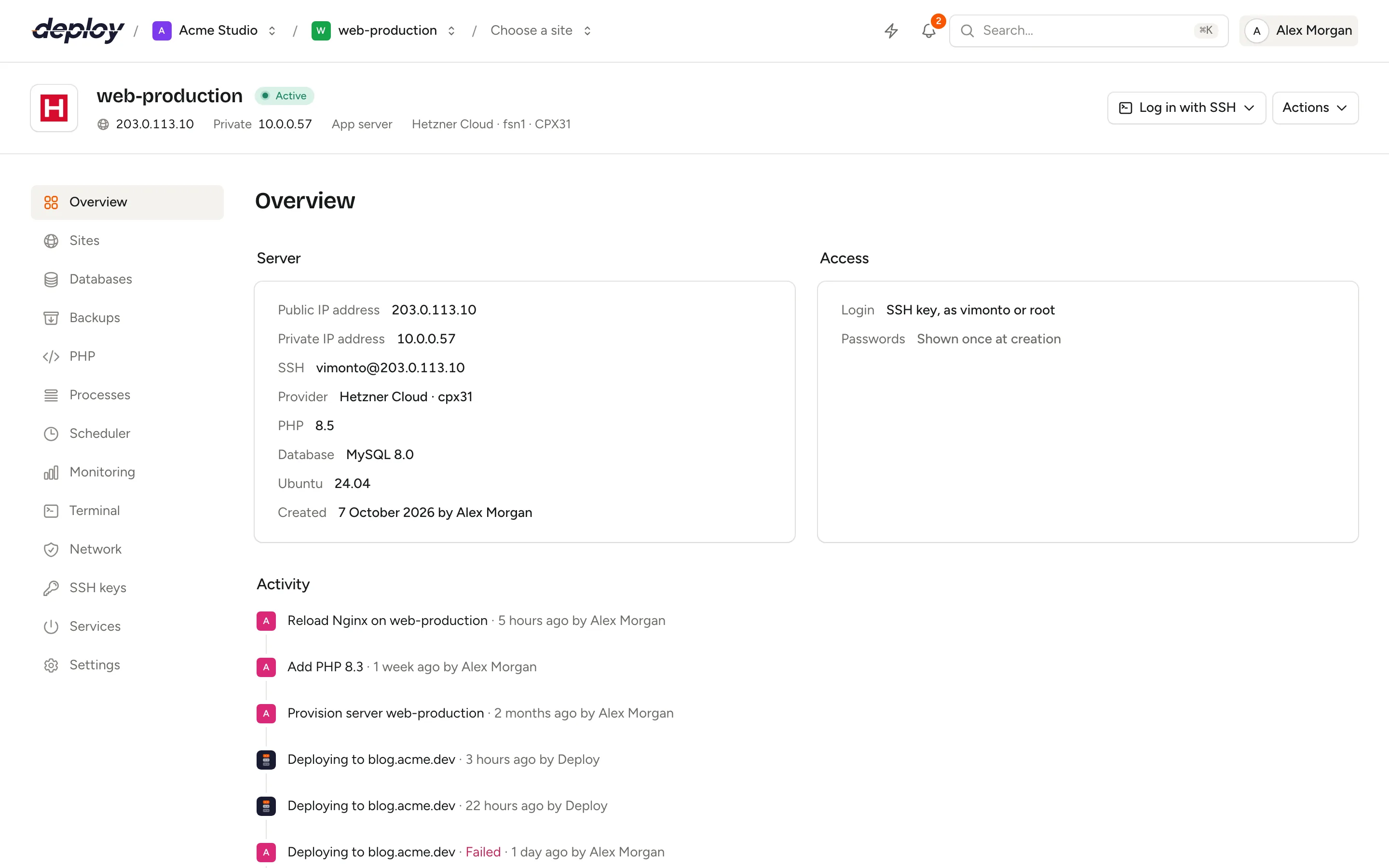Open the Log in with SSH dropdown
Screen dimensions: 1389x868
click(x=1186, y=108)
